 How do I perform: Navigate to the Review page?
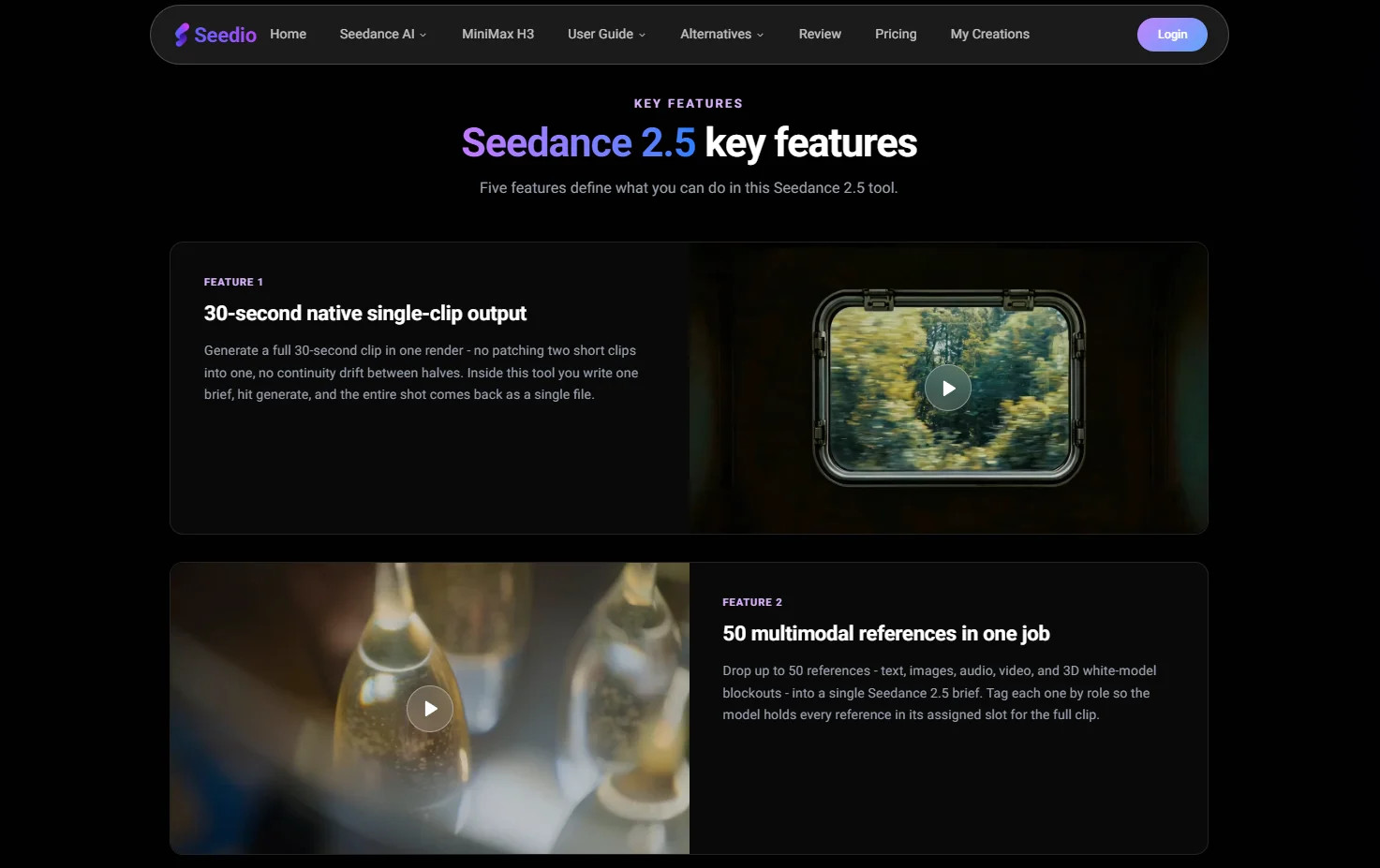820,35
